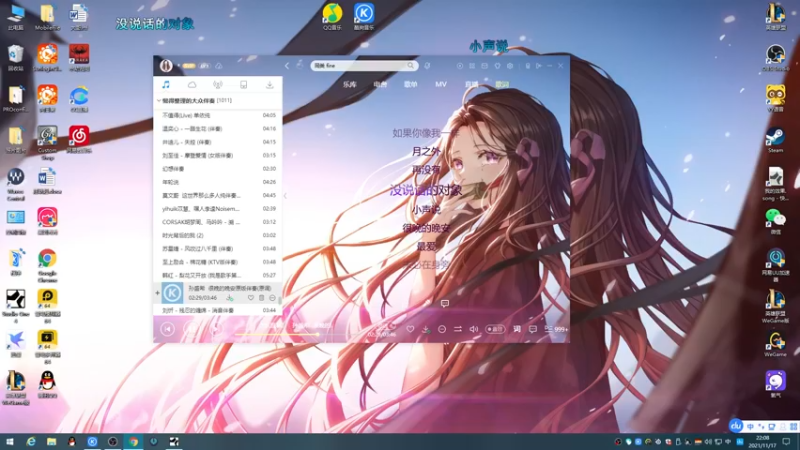Download the currently playing song in the list row
800x450 pixels.
(230, 298)
